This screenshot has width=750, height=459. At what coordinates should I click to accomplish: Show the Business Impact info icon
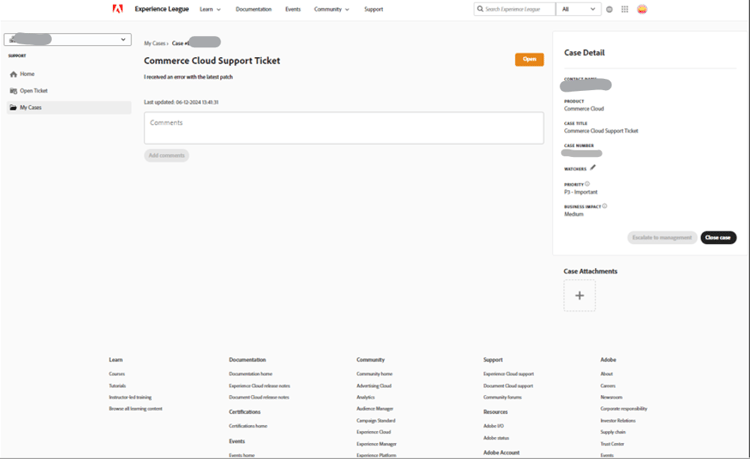point(605,206)
